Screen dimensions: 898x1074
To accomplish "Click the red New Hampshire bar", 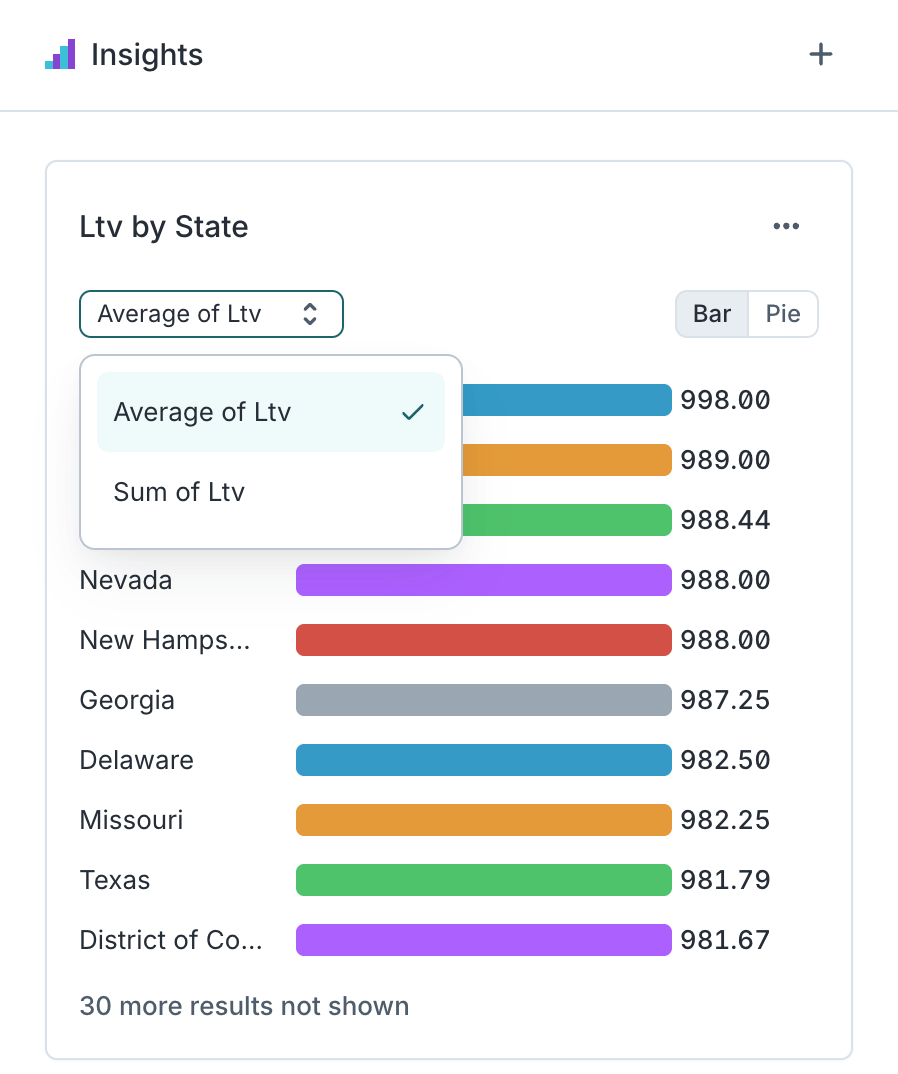I will pyautogui.click(x=484, y=640).
